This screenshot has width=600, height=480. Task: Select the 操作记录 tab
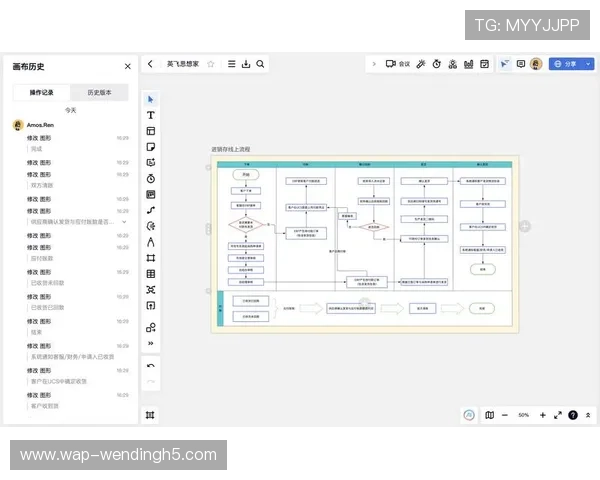coord(42,92)
